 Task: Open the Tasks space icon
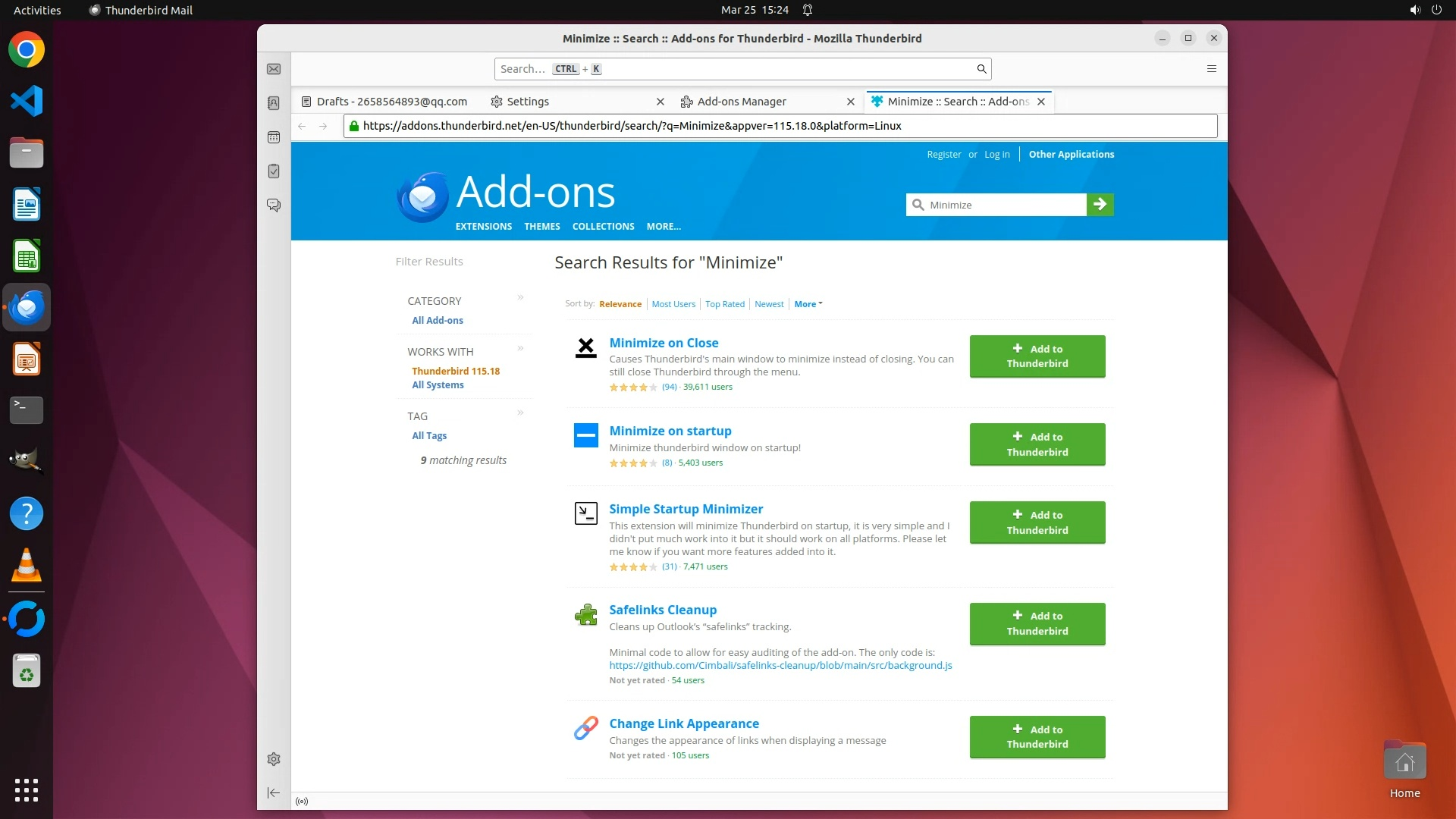click(274, 171)
